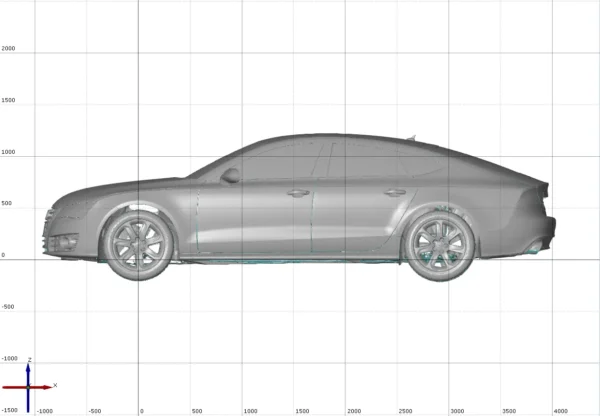Click the rear quarter window of the car
The width and height of the screenshot is (600, 416).
[x=421, y=163]
